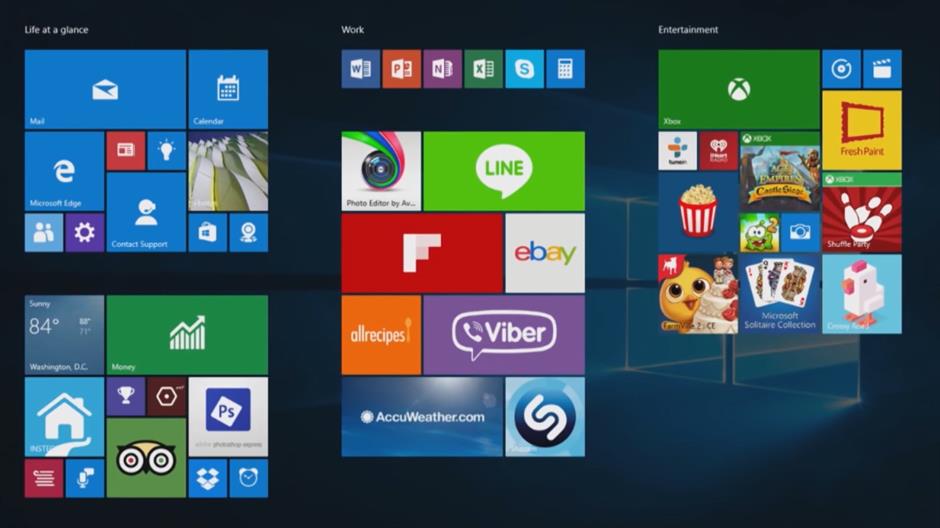Open the Contact Support tile
This screenshot has height=528, width=940.
pos(146,212)
